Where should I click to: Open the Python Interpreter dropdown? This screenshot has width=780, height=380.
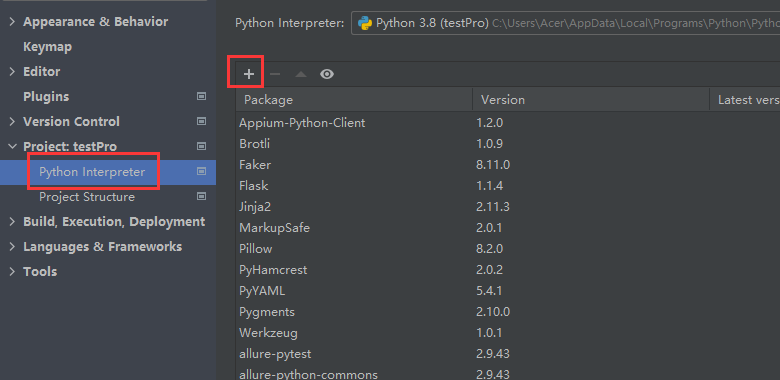pos(566,23)
